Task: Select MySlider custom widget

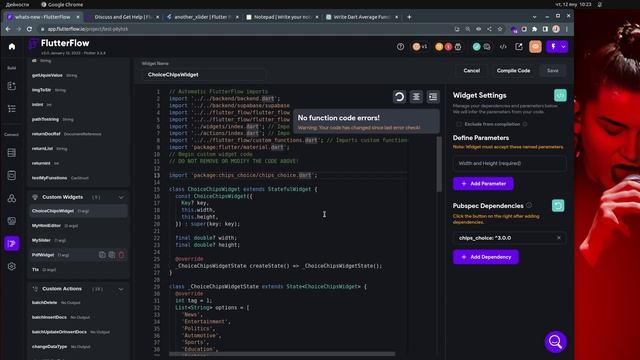Action: (78, 240)
